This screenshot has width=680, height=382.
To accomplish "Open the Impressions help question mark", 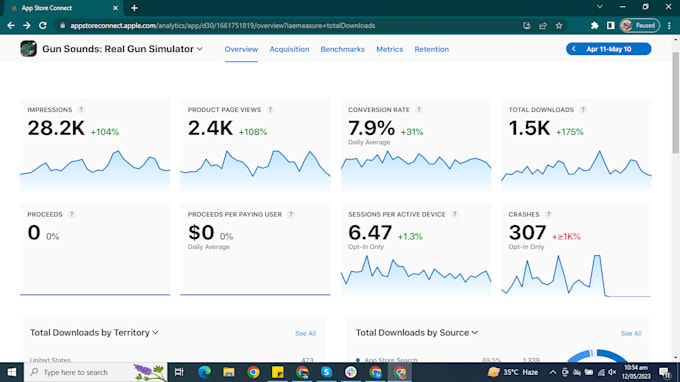I will pos(81,110).
